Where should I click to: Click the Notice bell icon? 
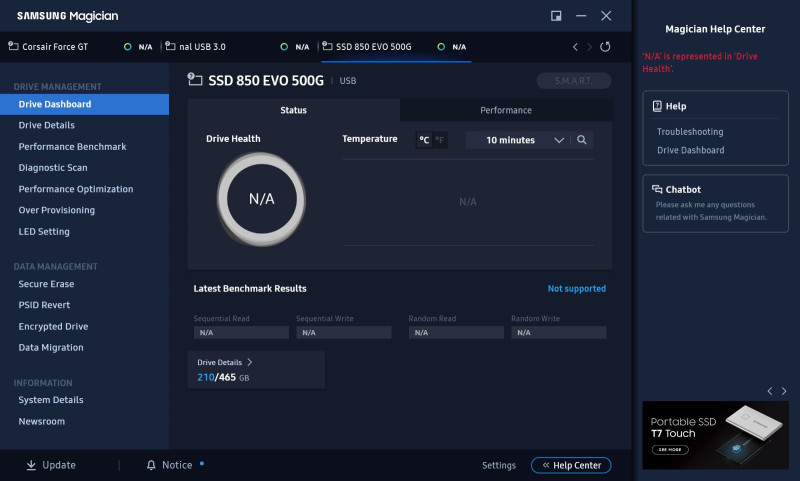(x=151, y=465)
